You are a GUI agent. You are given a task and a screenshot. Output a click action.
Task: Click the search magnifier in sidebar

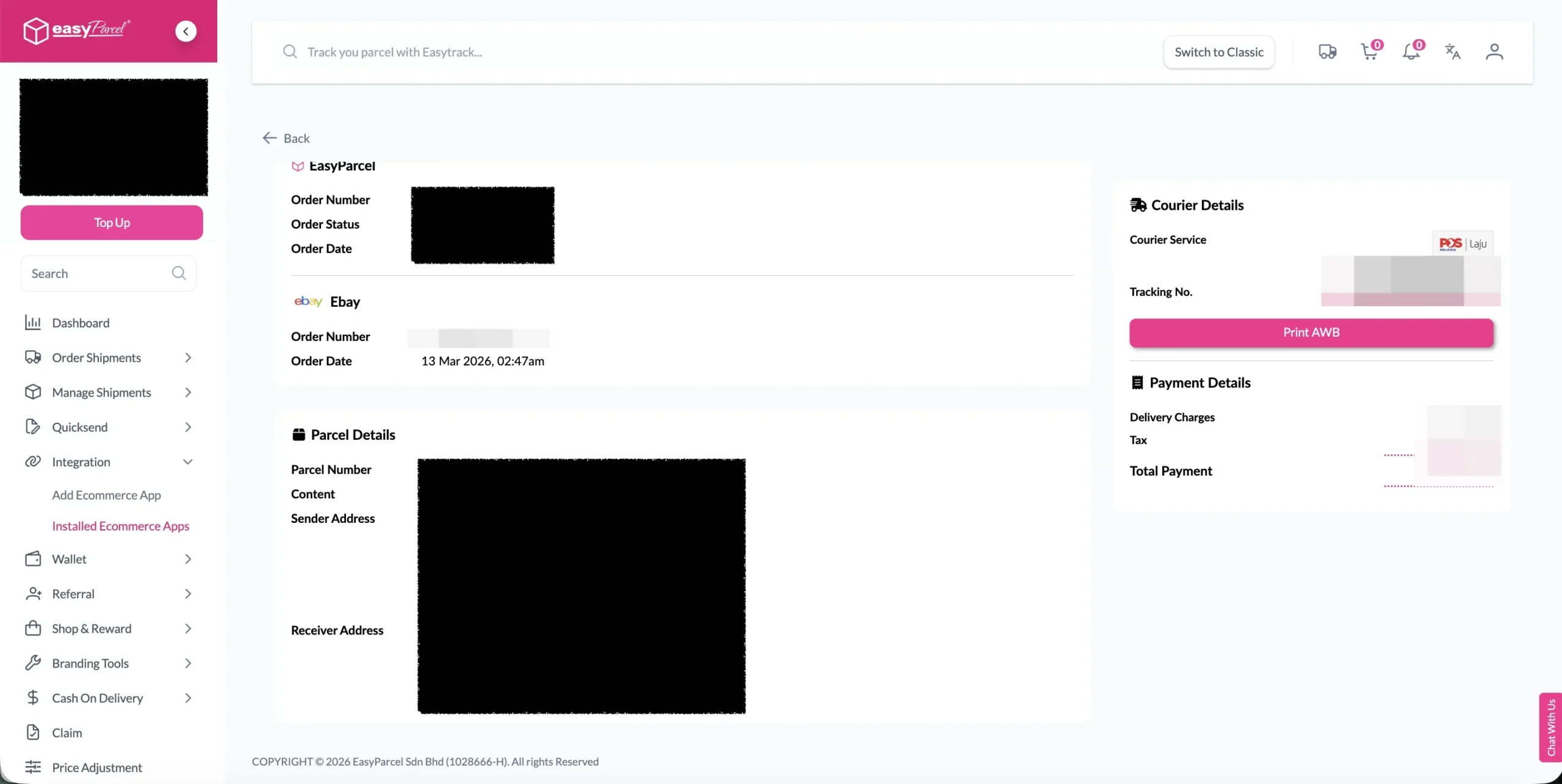179,273
